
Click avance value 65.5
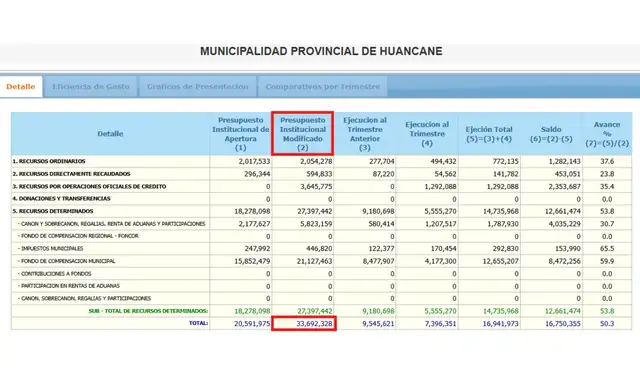pos(607,249)
